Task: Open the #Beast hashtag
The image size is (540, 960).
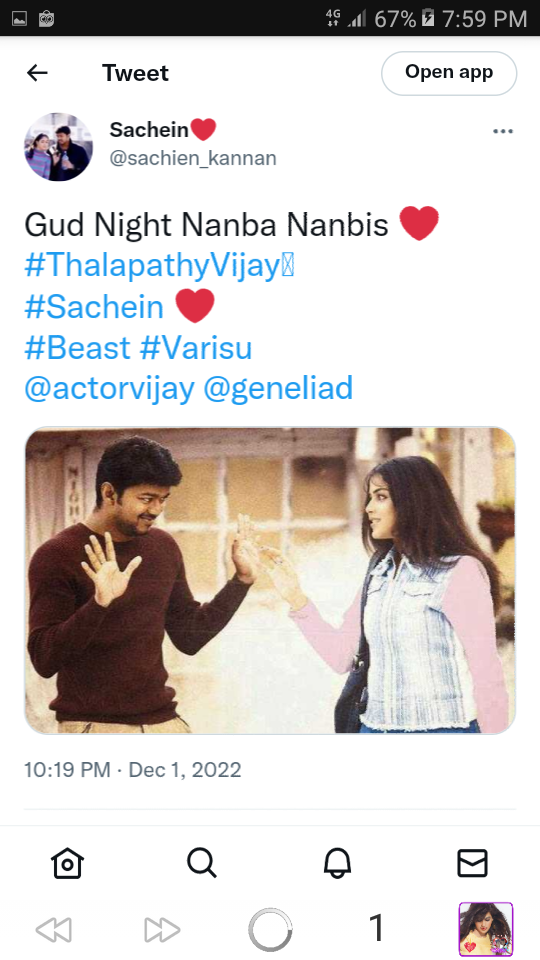Action: [78, 348]
